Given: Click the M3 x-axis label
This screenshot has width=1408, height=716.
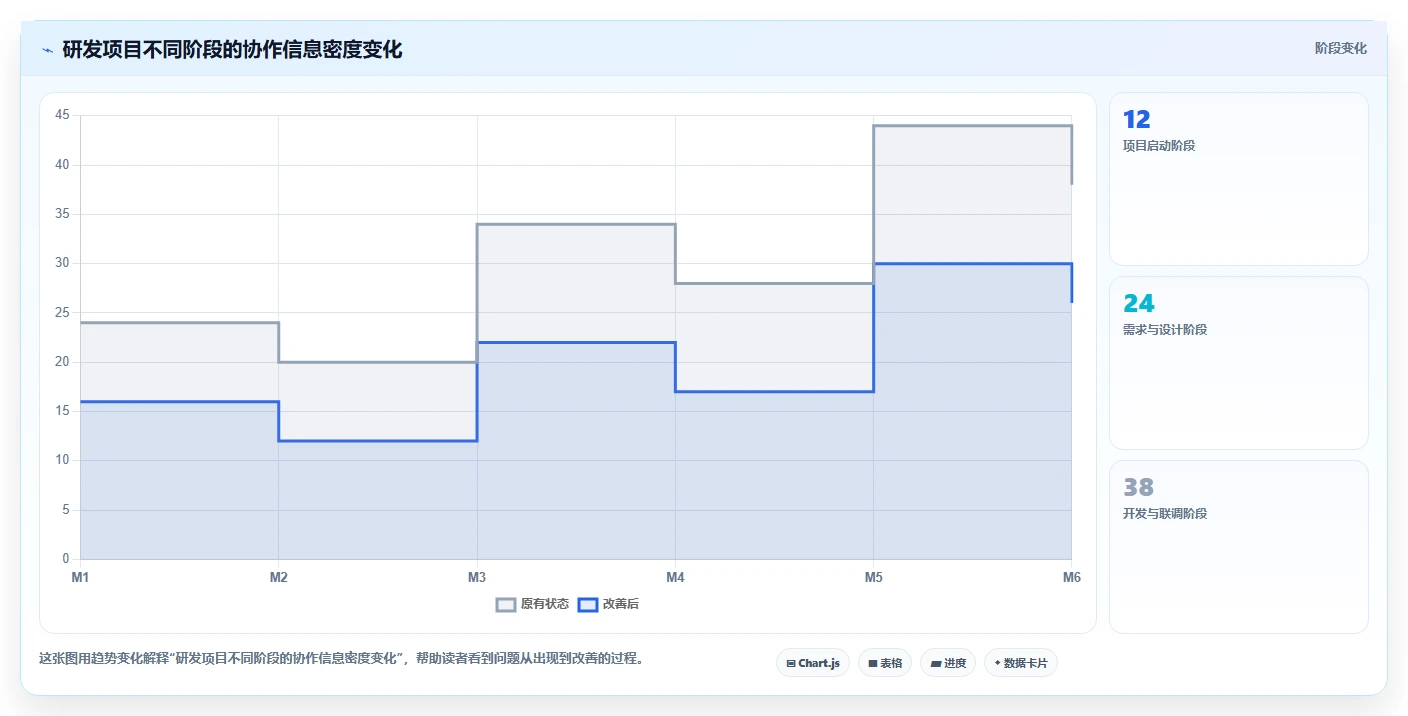Looking at the screenshot, I should (x=477, y=577).
